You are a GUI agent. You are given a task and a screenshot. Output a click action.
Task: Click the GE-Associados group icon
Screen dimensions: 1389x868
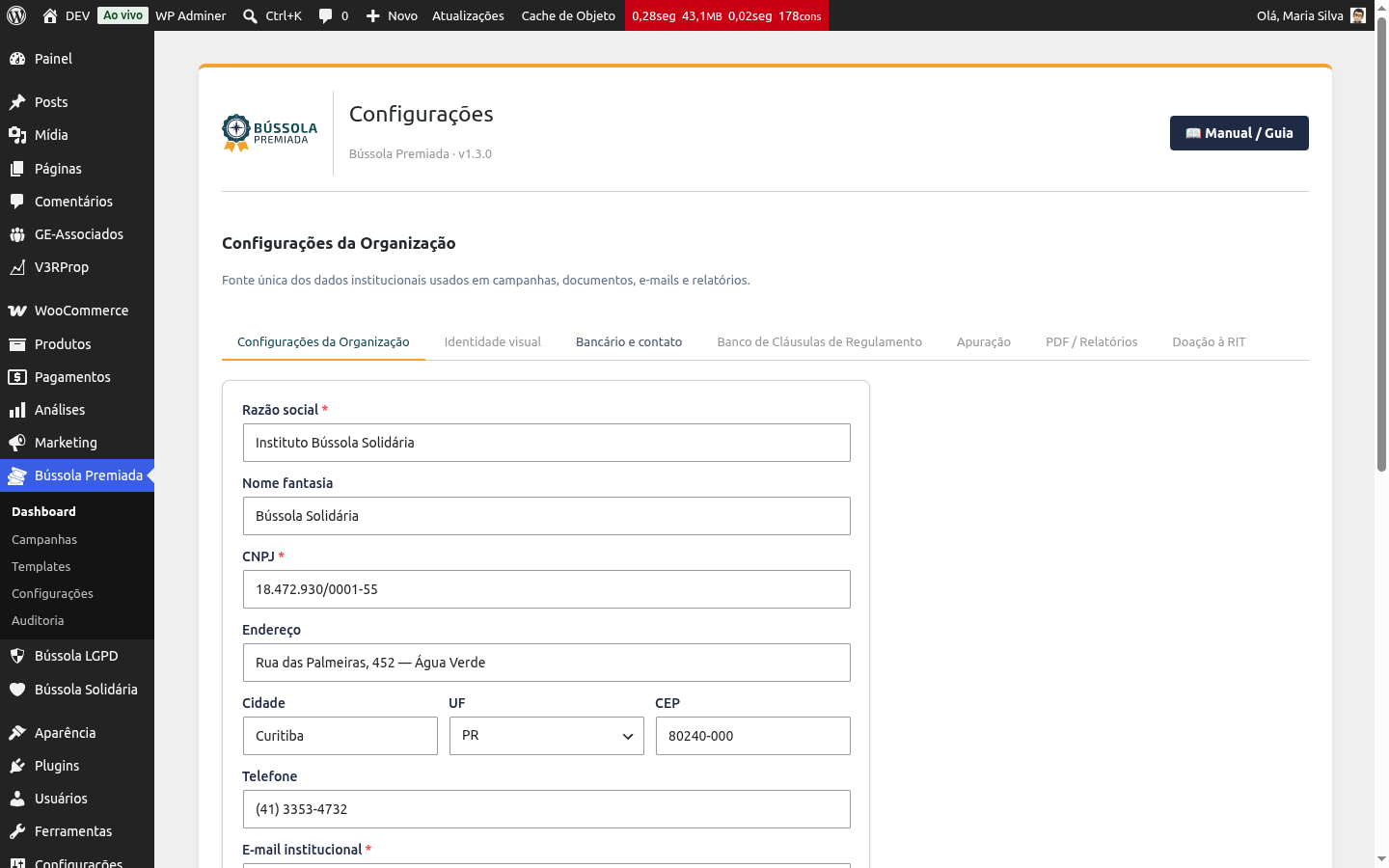[x=17, y=234]
